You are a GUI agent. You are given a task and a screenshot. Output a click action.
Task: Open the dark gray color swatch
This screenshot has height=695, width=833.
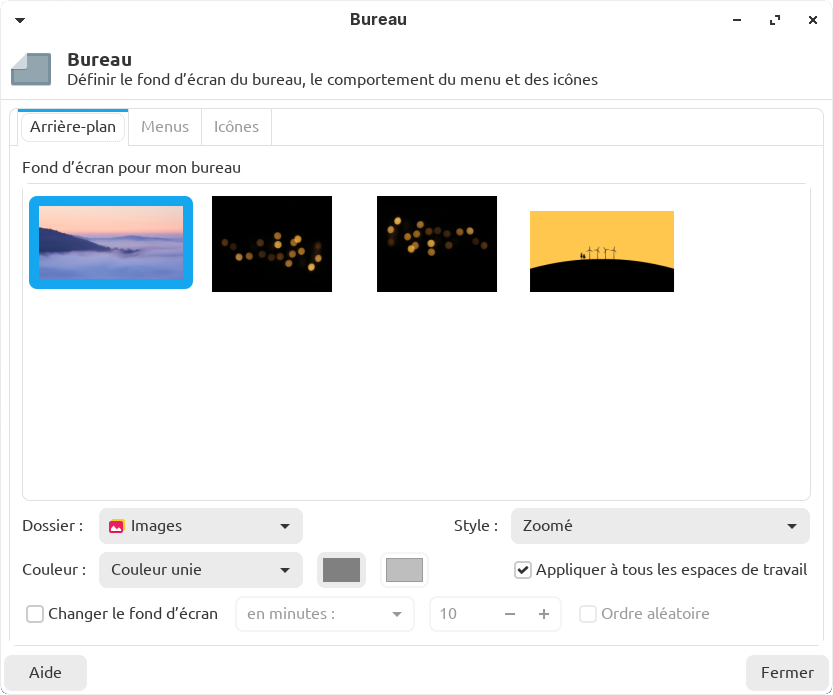[341, 570]
